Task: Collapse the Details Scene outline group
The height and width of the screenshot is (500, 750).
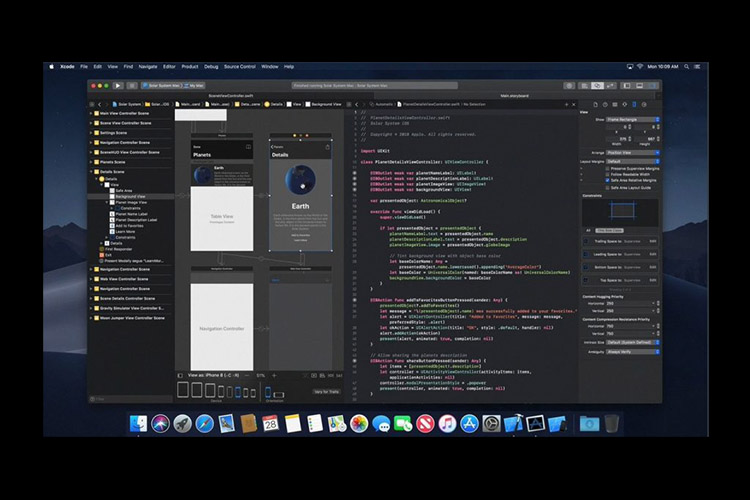Action: 91,172
